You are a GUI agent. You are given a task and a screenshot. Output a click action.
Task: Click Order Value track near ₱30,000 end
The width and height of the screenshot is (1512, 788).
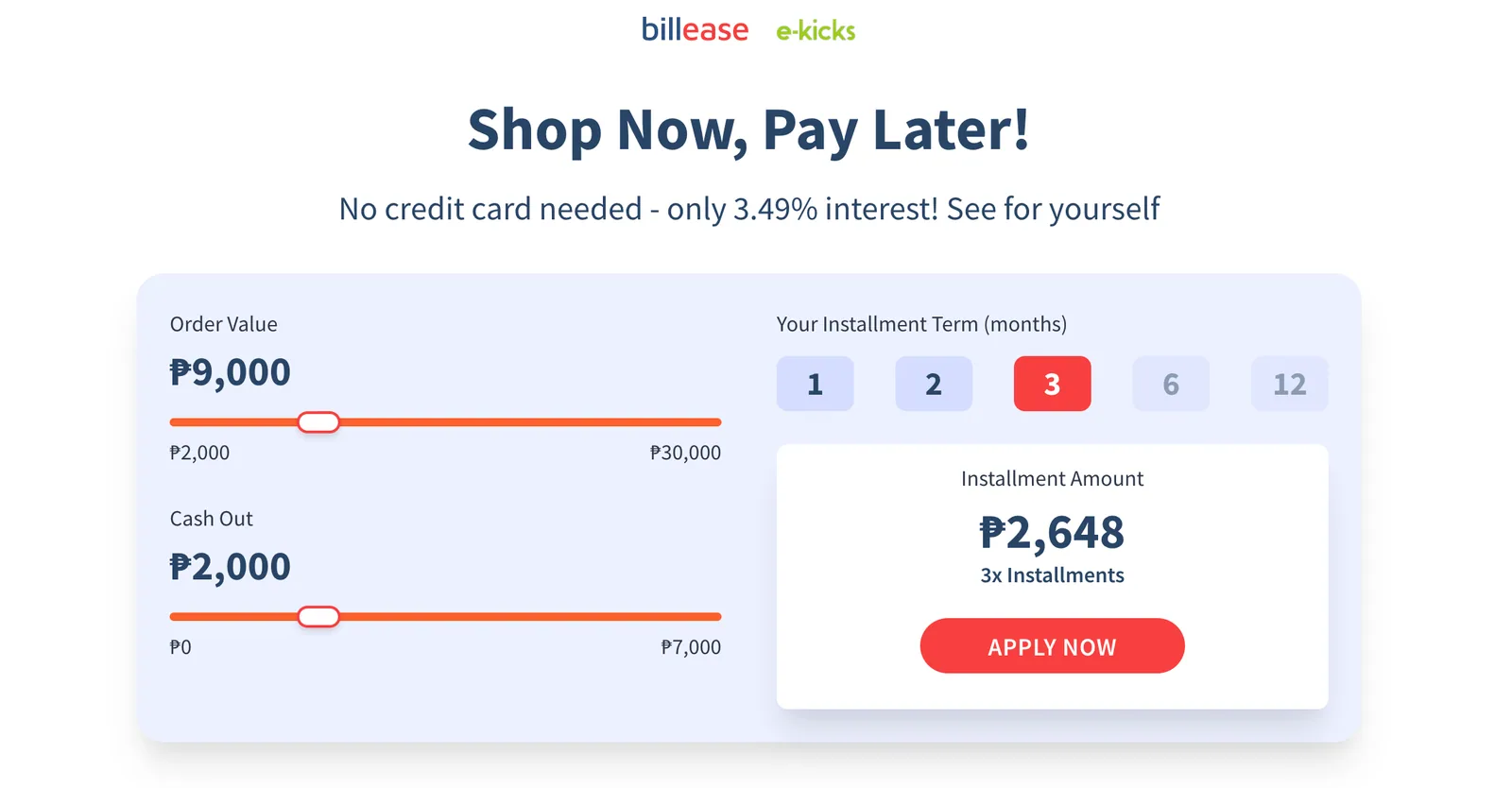click(709, 422)
